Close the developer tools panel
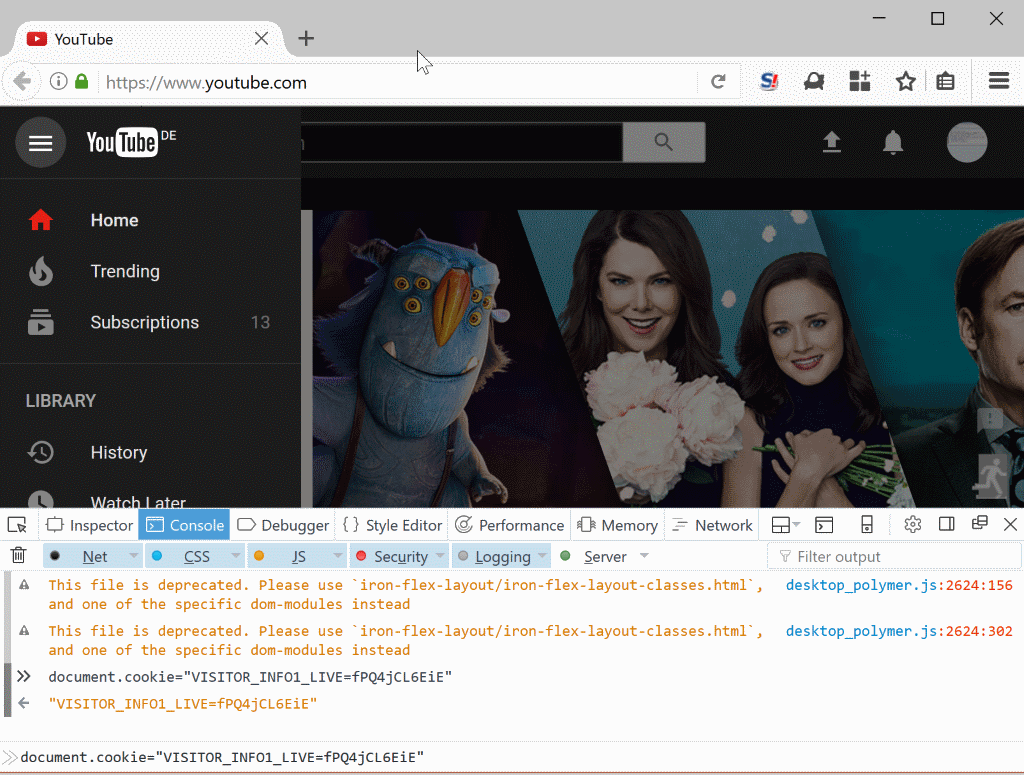 (x=1010, y=524)
